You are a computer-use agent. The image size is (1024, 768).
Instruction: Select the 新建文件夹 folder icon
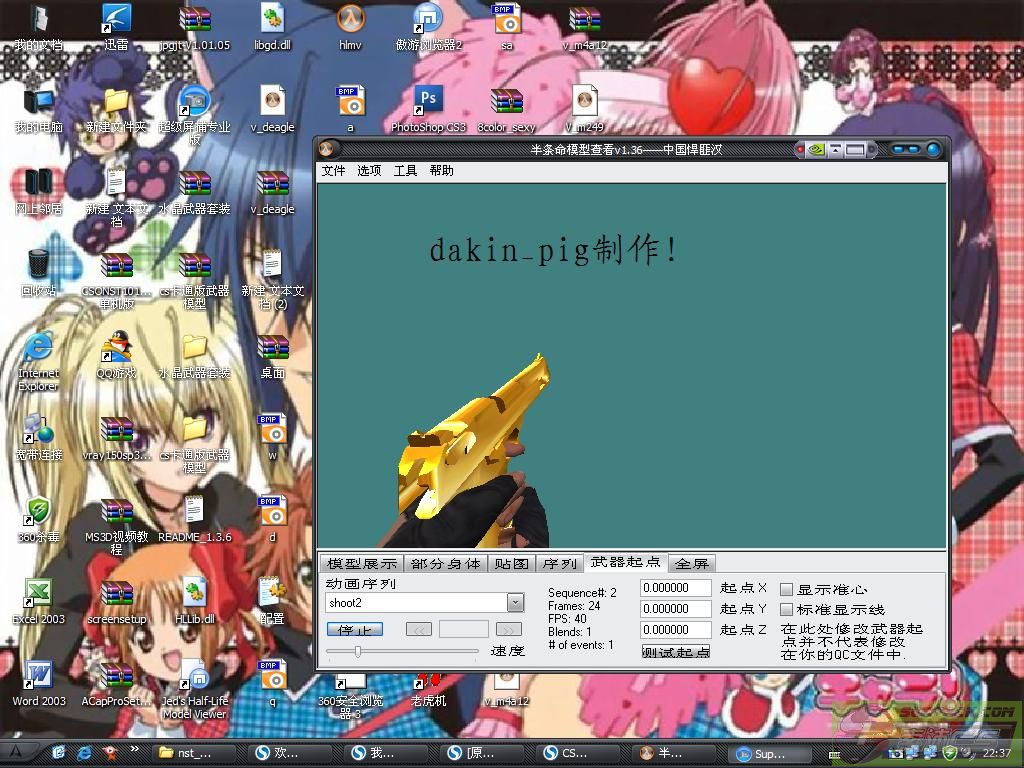click(116, 109)
